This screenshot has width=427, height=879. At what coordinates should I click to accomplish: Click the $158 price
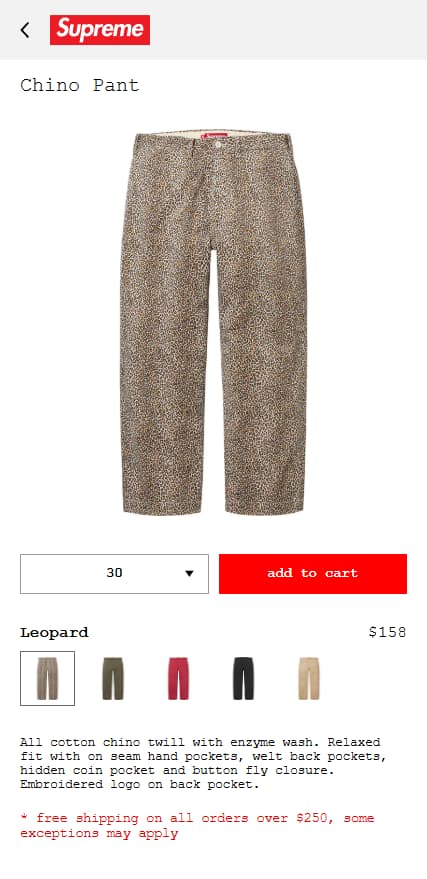387,632
